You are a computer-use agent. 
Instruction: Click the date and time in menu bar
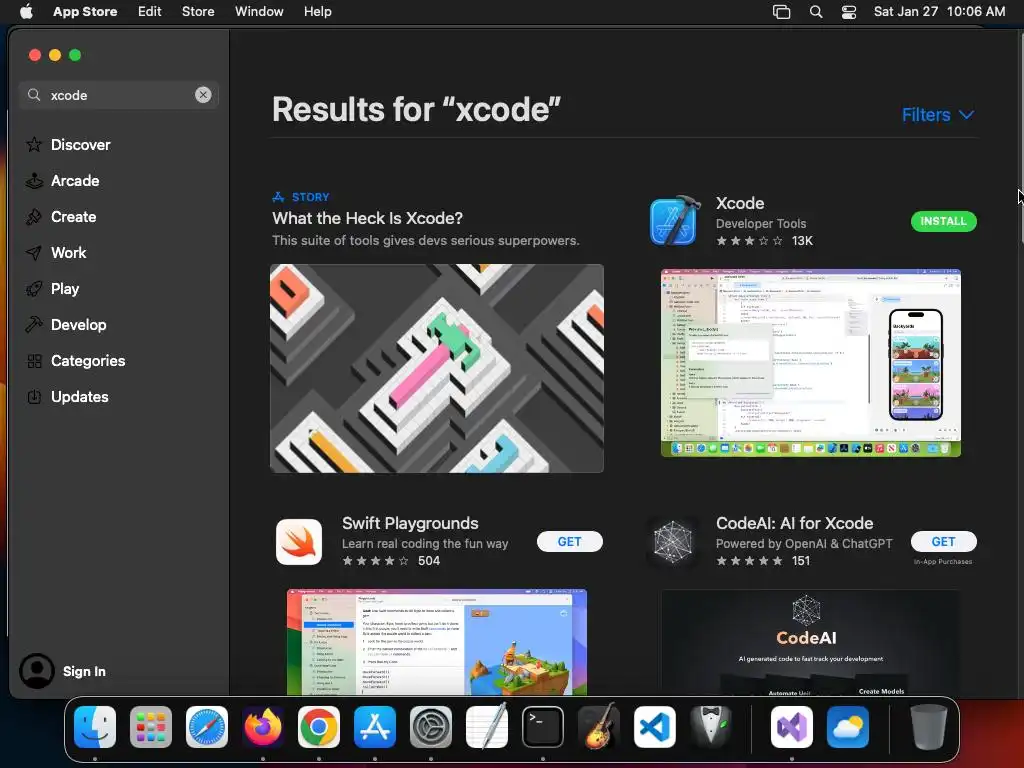939,11
